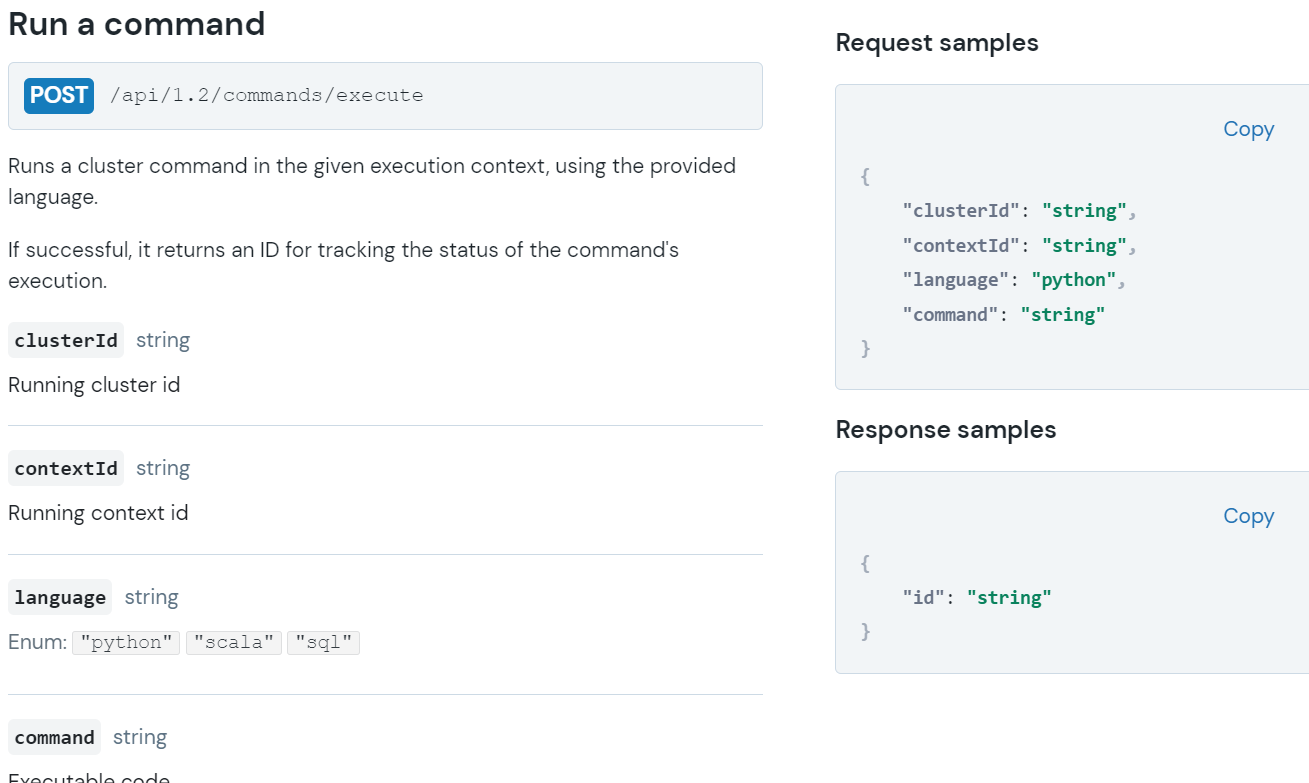Click the Request samples heading
The image size is (1309, 783).
(937, 43)
